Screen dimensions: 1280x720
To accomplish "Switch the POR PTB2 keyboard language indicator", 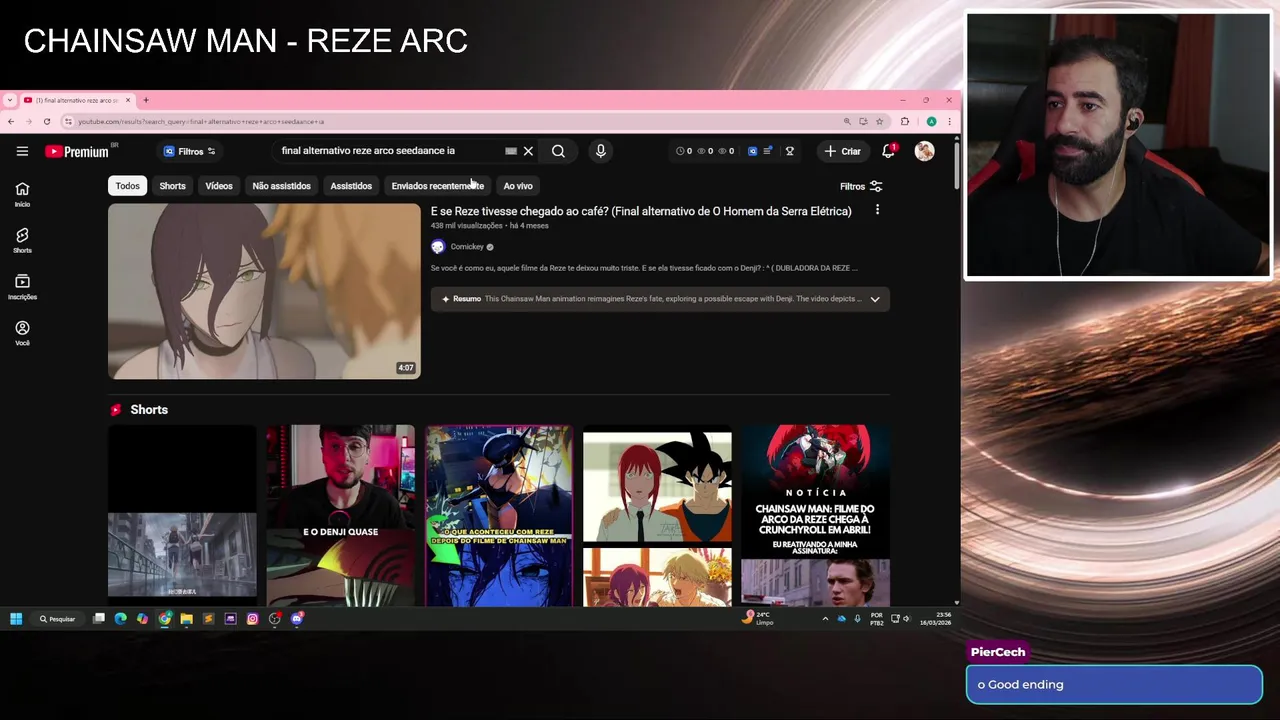I will tap(876, 619).
